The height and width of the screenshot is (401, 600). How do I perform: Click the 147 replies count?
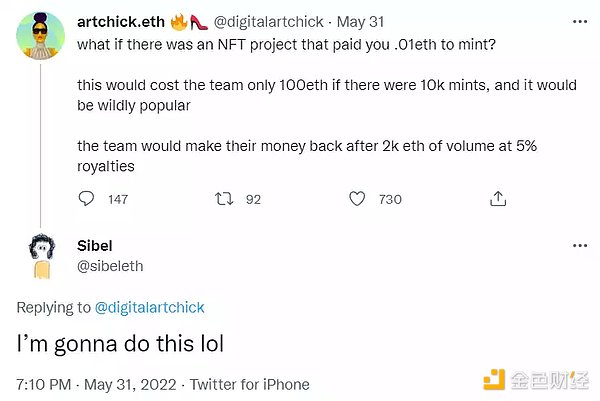tap(118, 199)
